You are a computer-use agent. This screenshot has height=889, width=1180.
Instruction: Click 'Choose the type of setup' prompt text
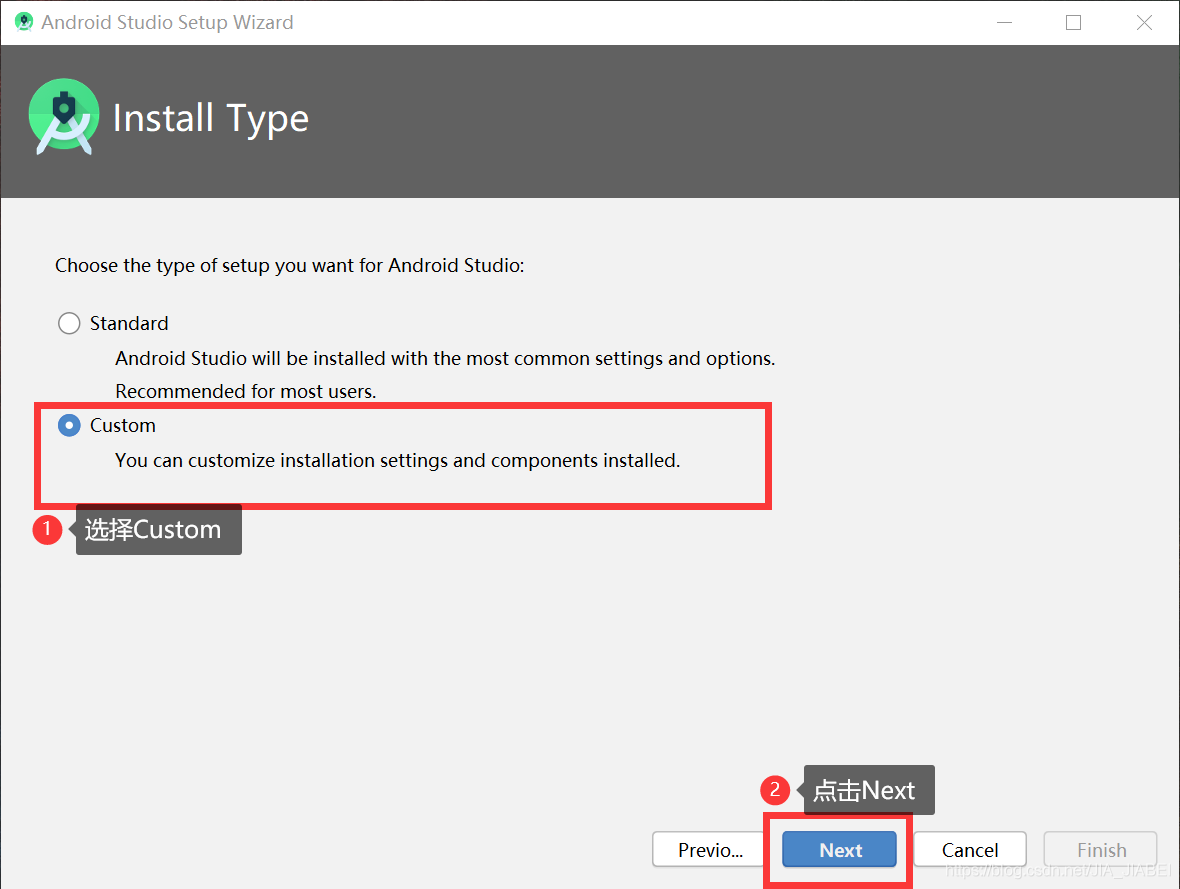pyautogui.click(x=290, y=266)
